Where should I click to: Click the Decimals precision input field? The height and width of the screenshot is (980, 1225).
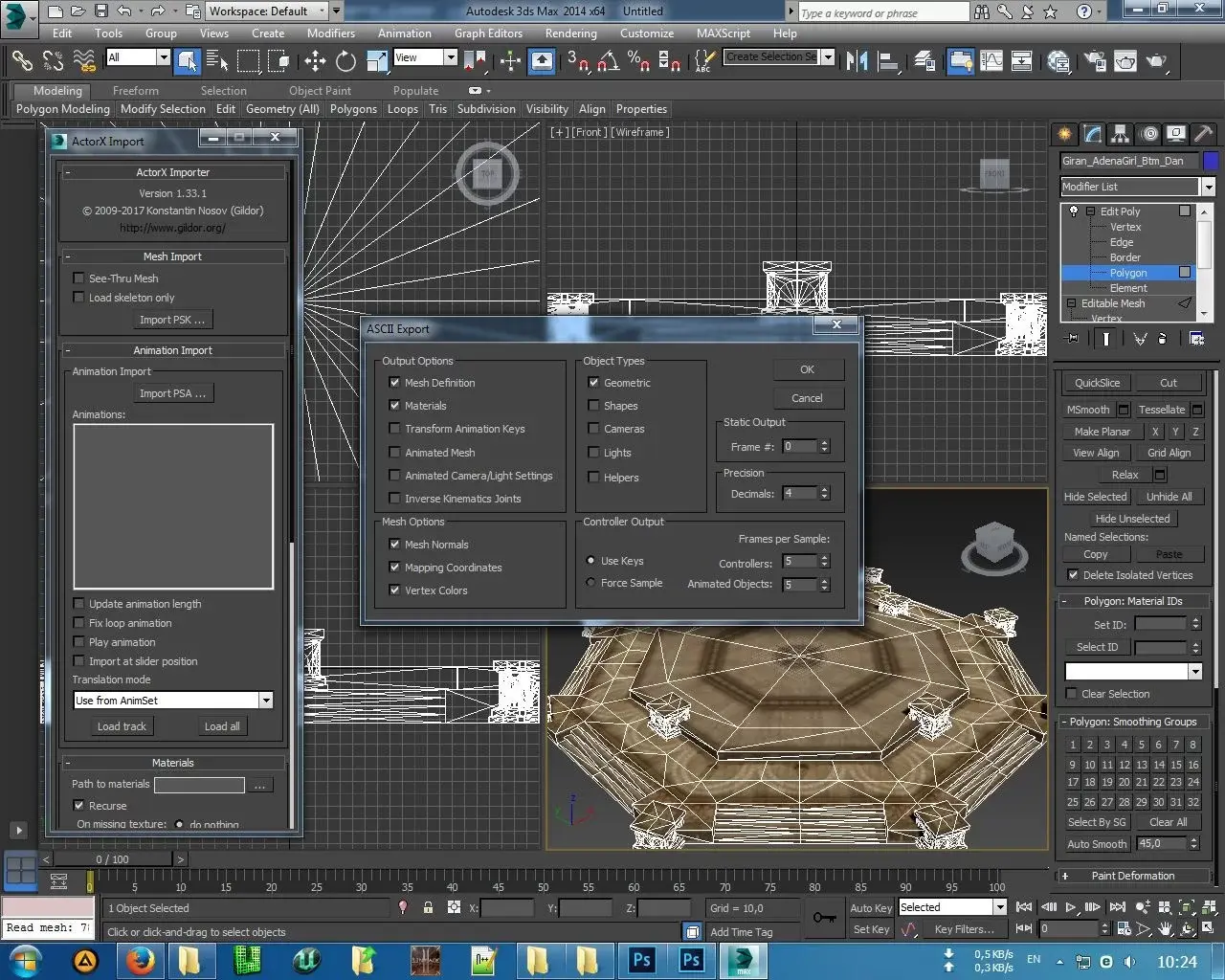(800, 494)
